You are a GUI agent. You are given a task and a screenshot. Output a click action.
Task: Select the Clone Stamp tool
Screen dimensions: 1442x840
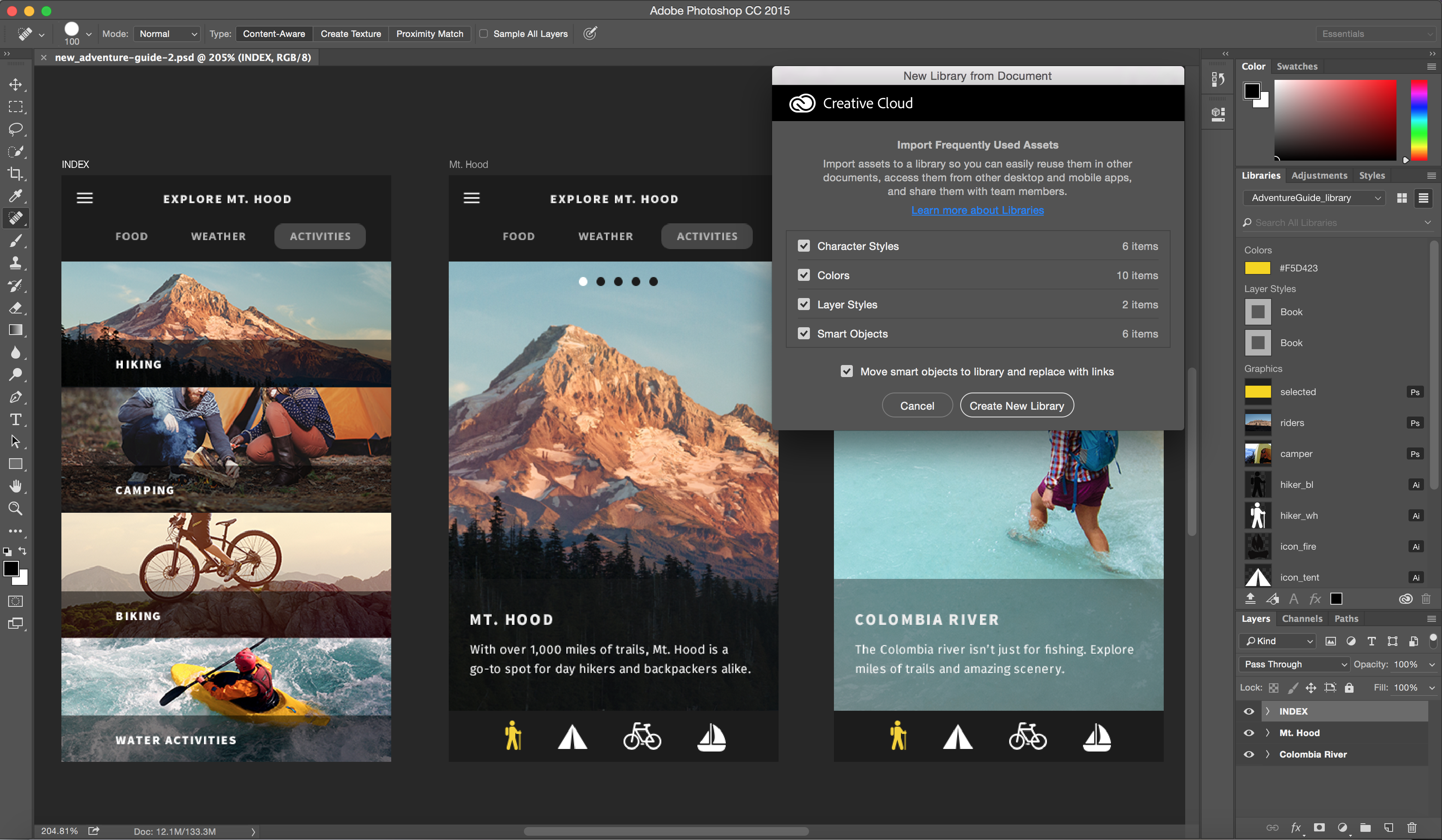pyautogui.click(x=14, y=262)
